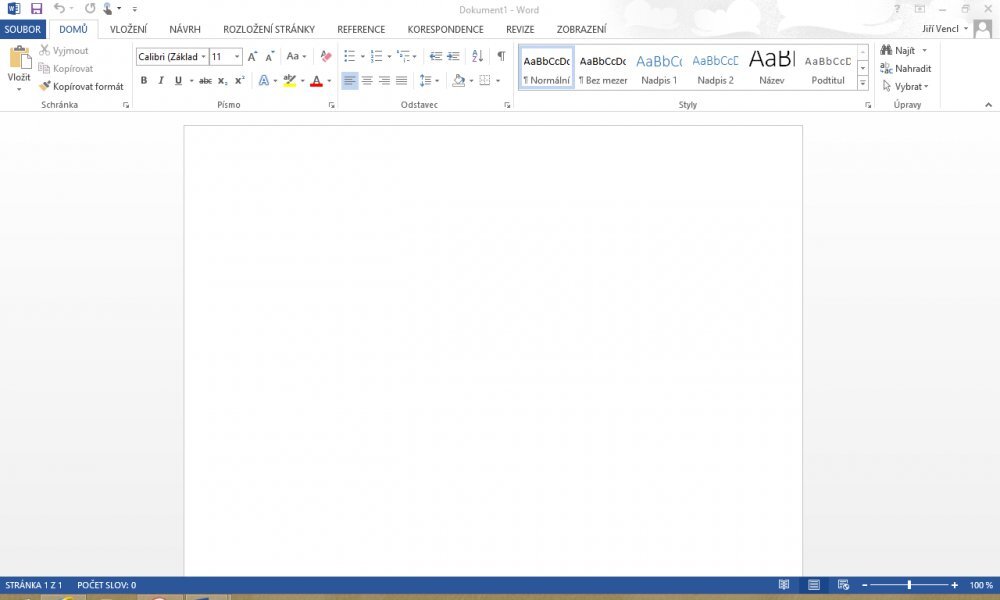Click the Clear Formatting eraser icon
This screenshot has width=1000, height=600.
pyautogui.click(x=325, y=57)
